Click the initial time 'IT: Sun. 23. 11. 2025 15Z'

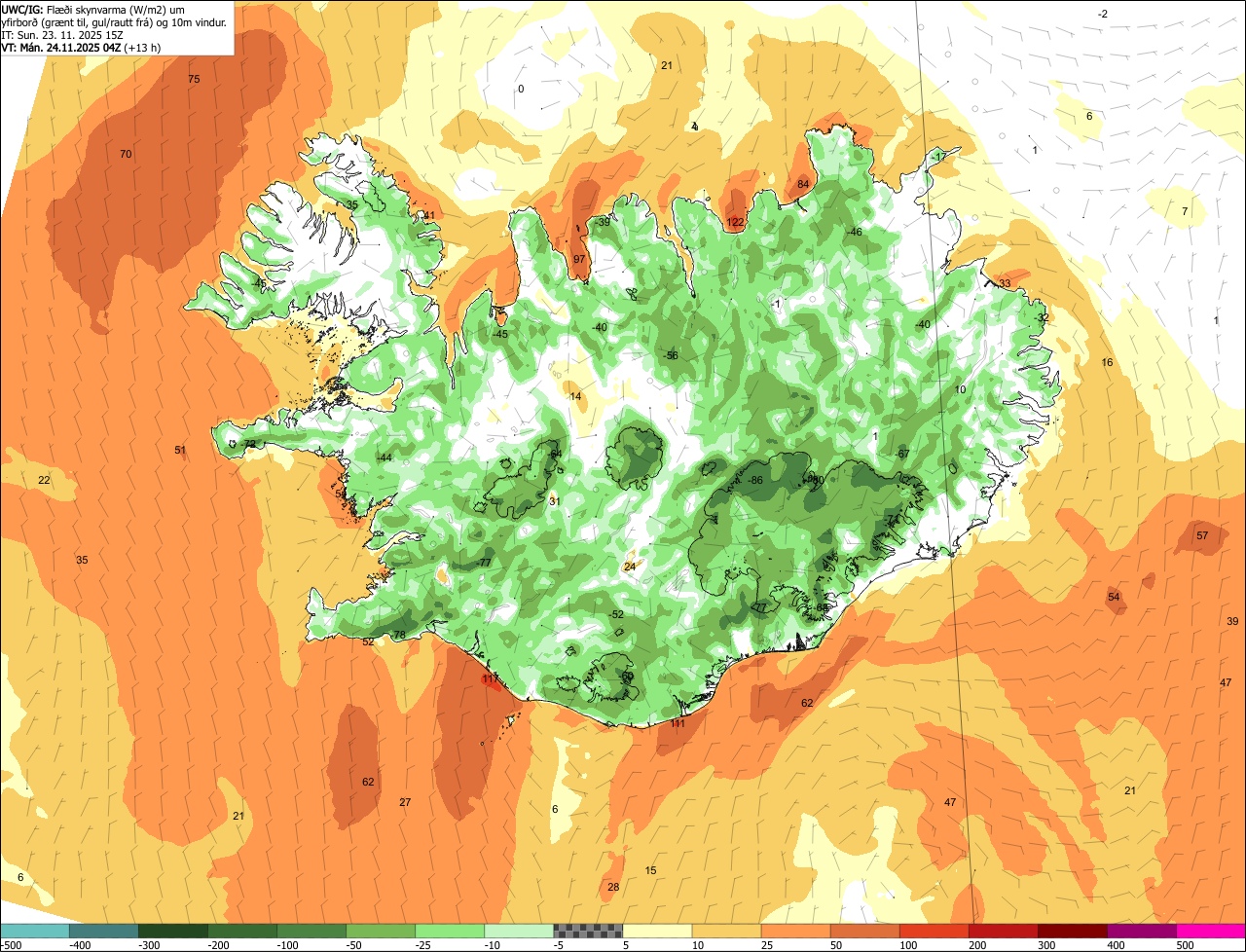(62, 34)
